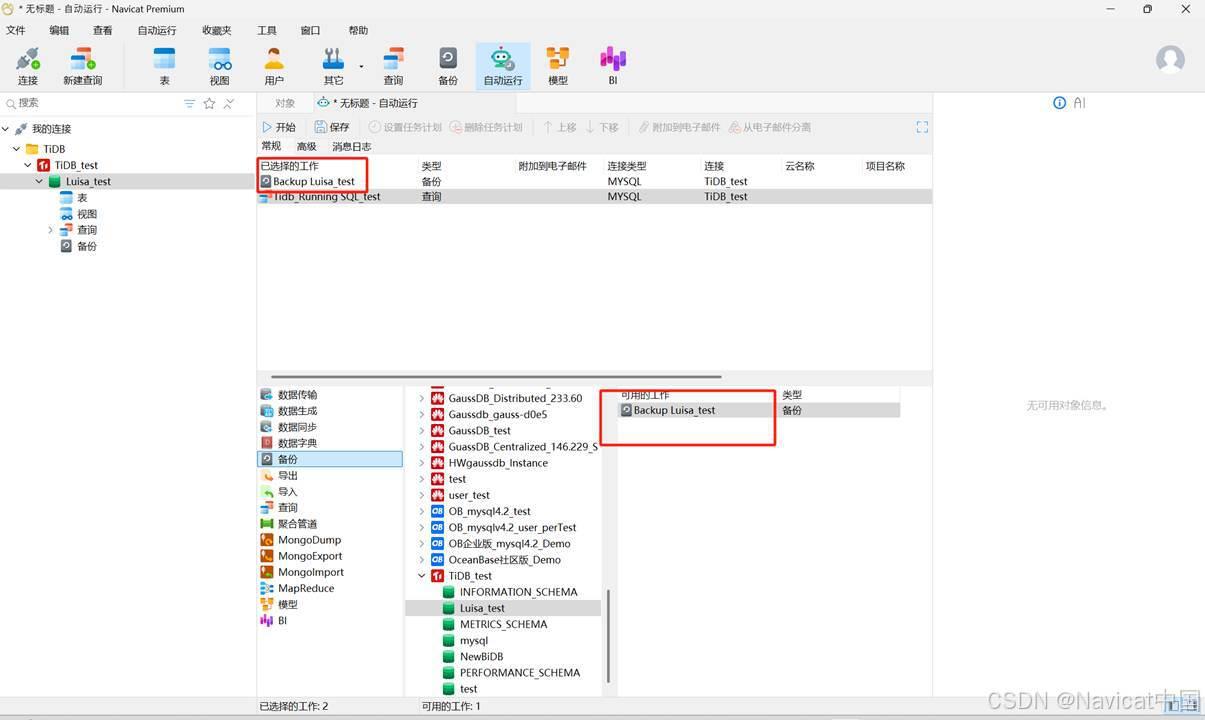The image size is (1205, 720).
Task: Expand GaussDB_Distributed_233.60 in the connection list
Action: [422, 398]
